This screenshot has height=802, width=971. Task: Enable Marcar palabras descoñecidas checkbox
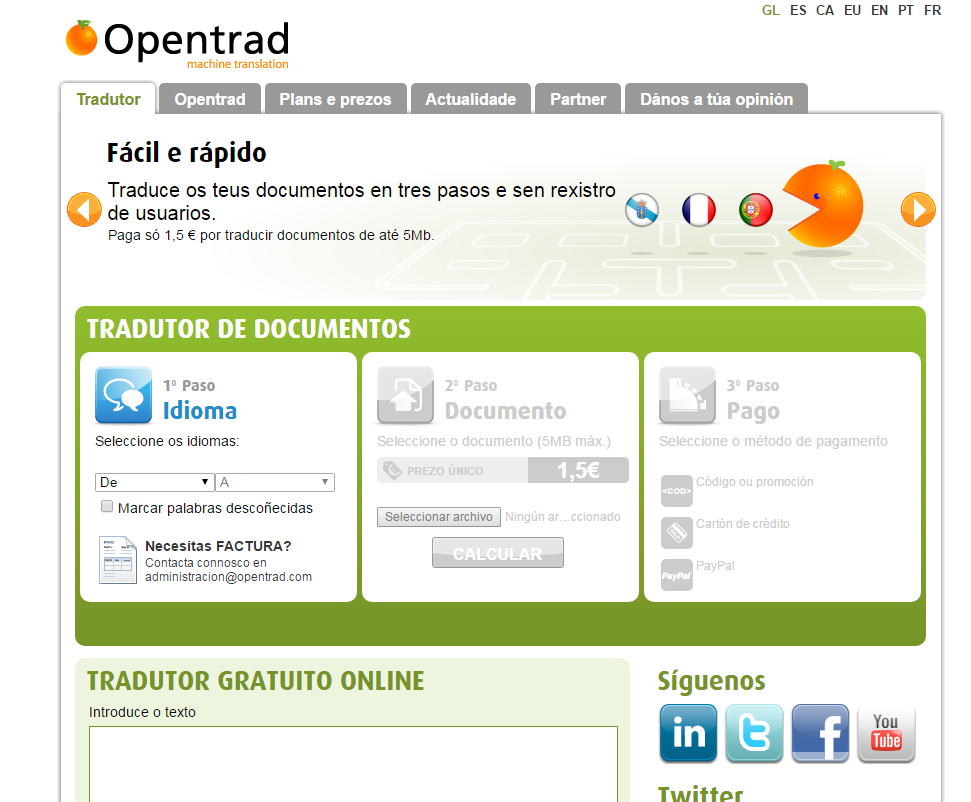(x=107, y=507)
